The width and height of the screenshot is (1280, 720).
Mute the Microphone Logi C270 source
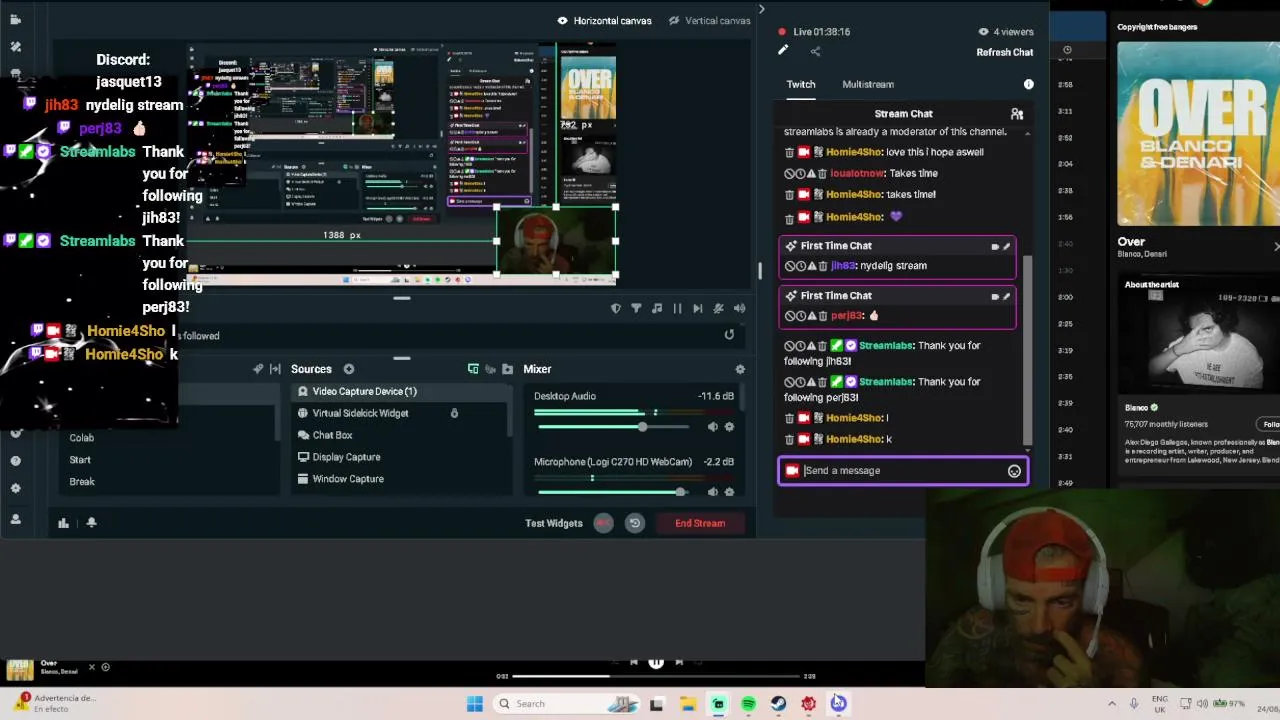tap(713, 492)
